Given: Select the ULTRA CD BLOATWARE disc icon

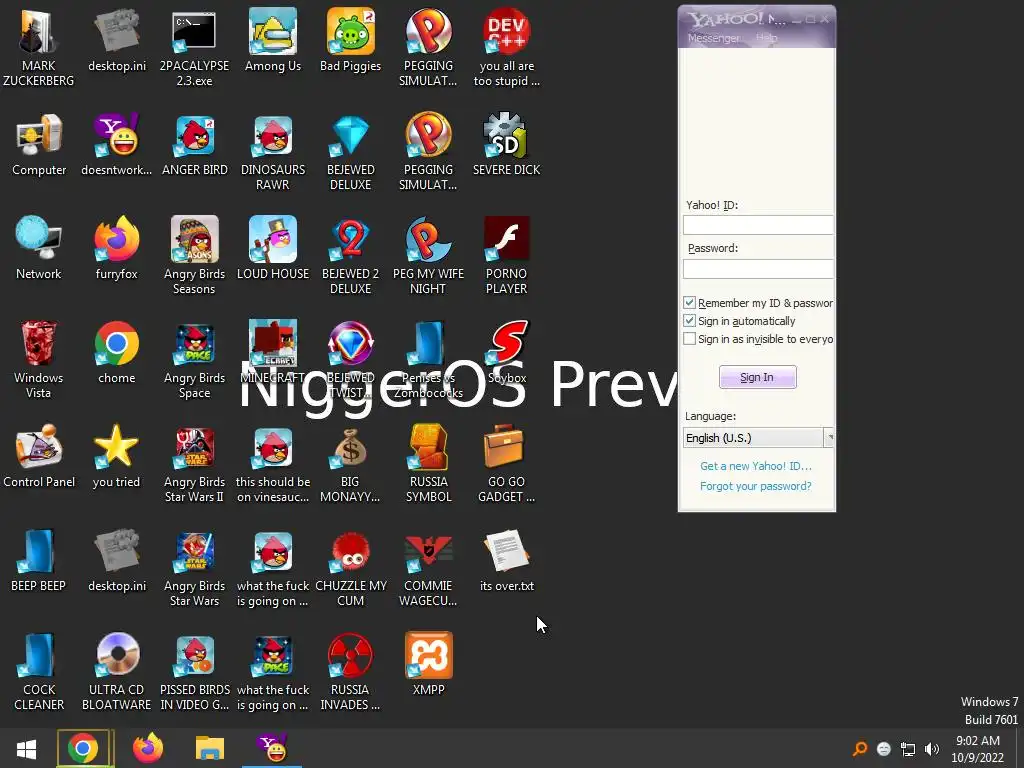Looking at the screenshot, I should (x=116, y=671).
